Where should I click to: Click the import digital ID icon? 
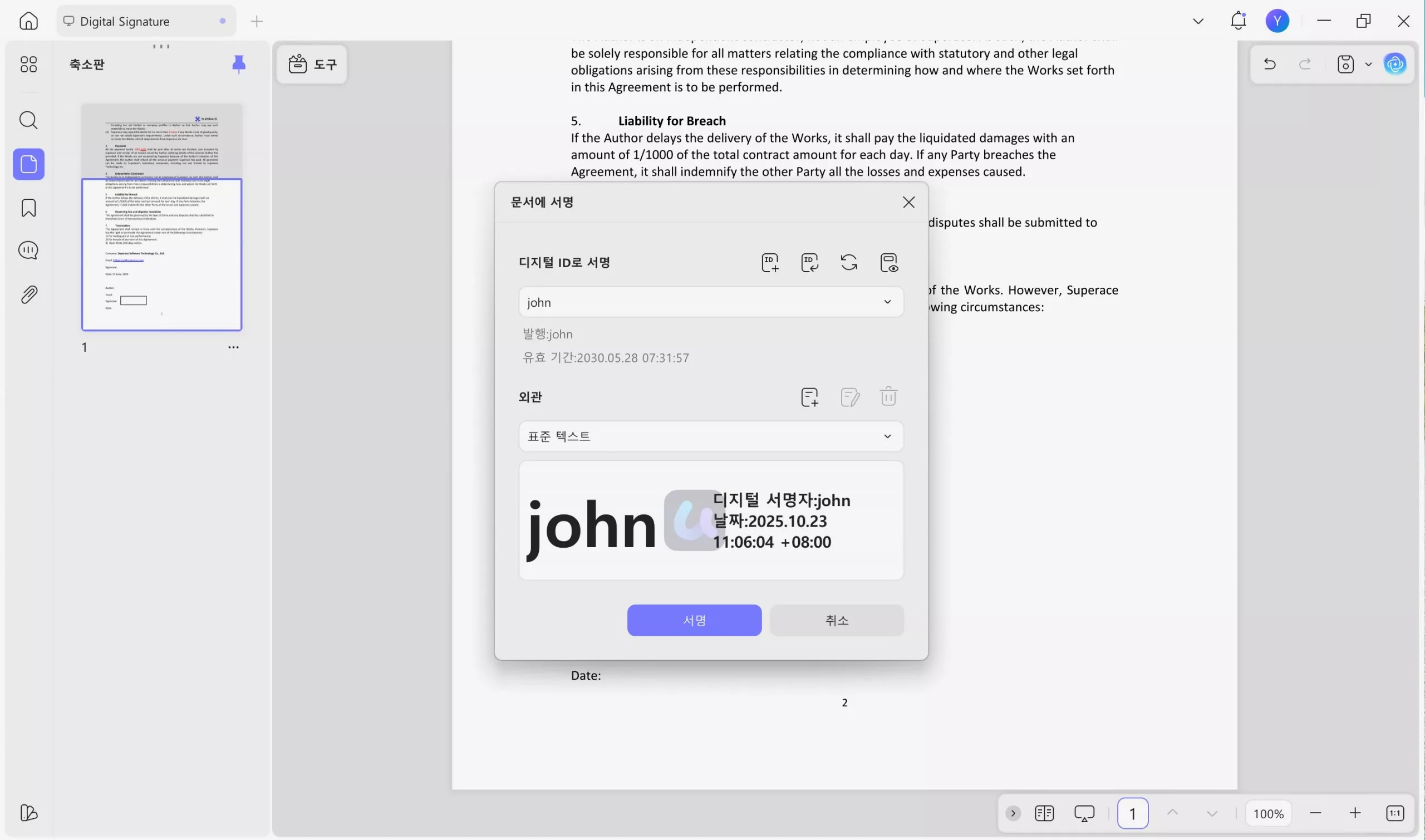[809, 263]
